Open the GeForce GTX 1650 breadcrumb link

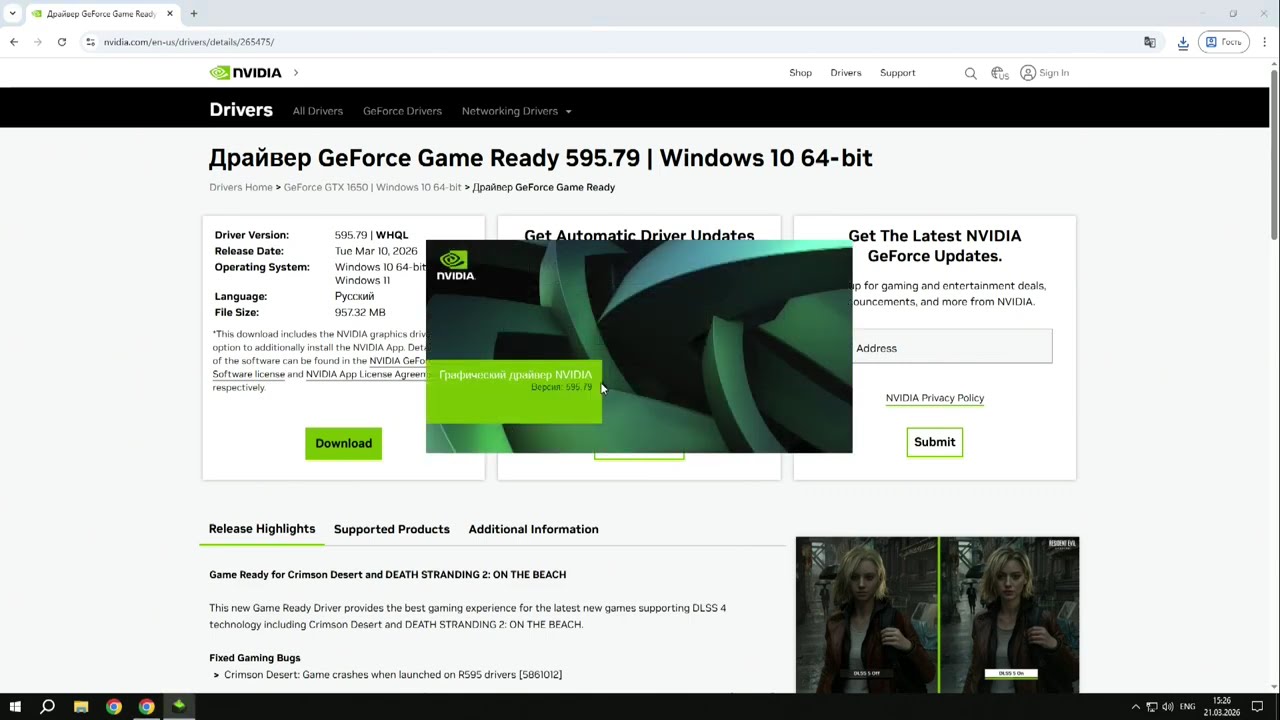(x=372, y=187)
